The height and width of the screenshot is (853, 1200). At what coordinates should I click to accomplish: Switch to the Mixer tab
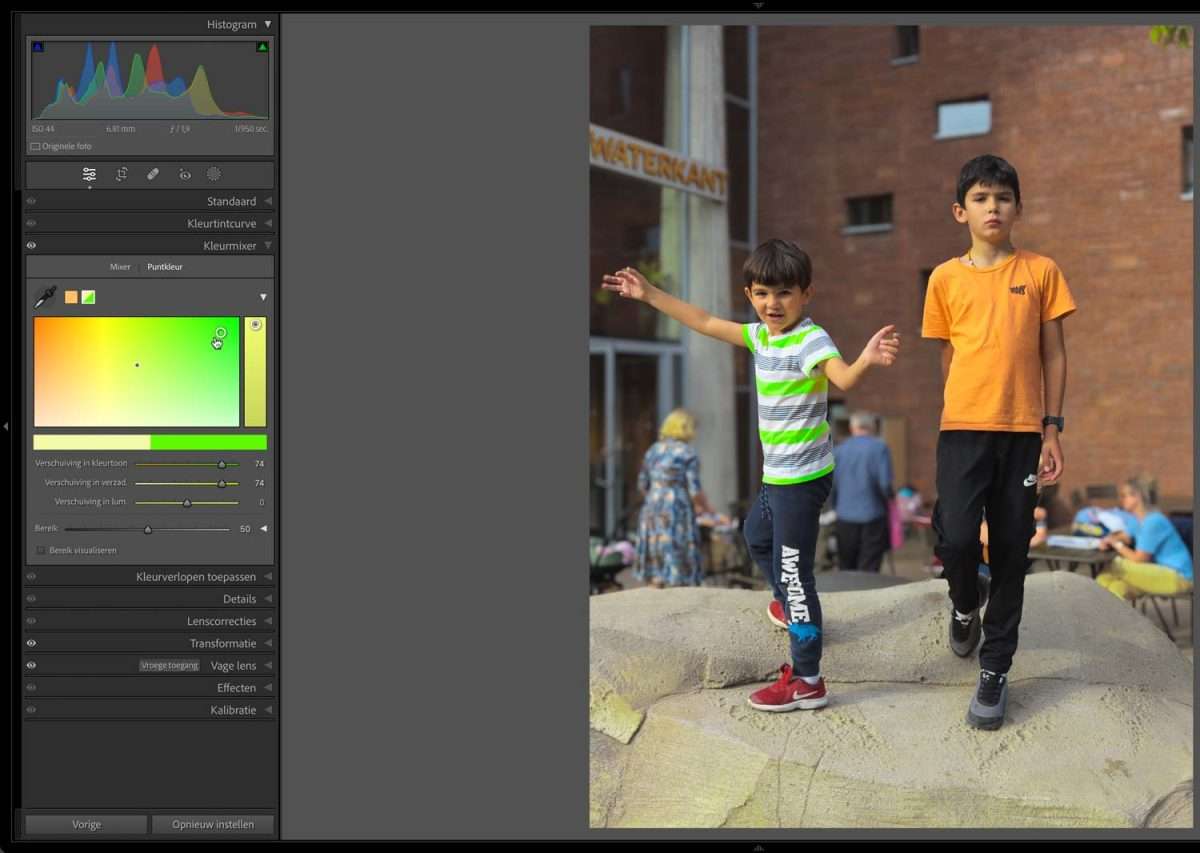click(x=120, y=267)
